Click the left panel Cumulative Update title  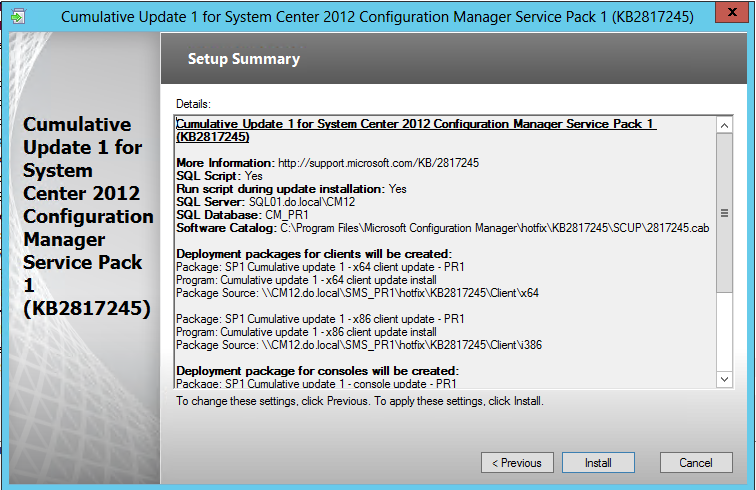87,216
